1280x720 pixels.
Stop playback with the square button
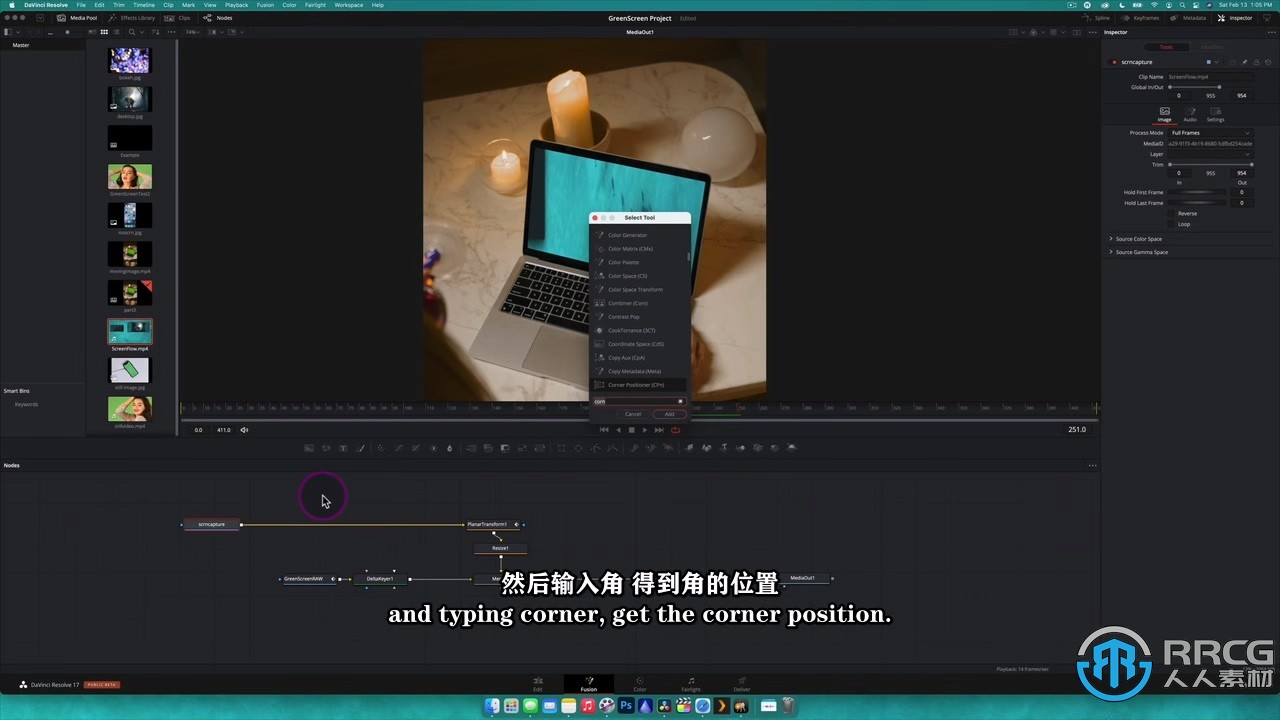pyautogui.click(x=631, y=430)
